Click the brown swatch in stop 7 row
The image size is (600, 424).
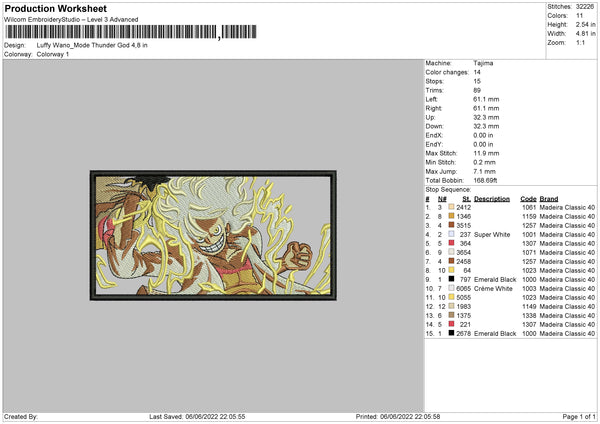click(451, 261)
